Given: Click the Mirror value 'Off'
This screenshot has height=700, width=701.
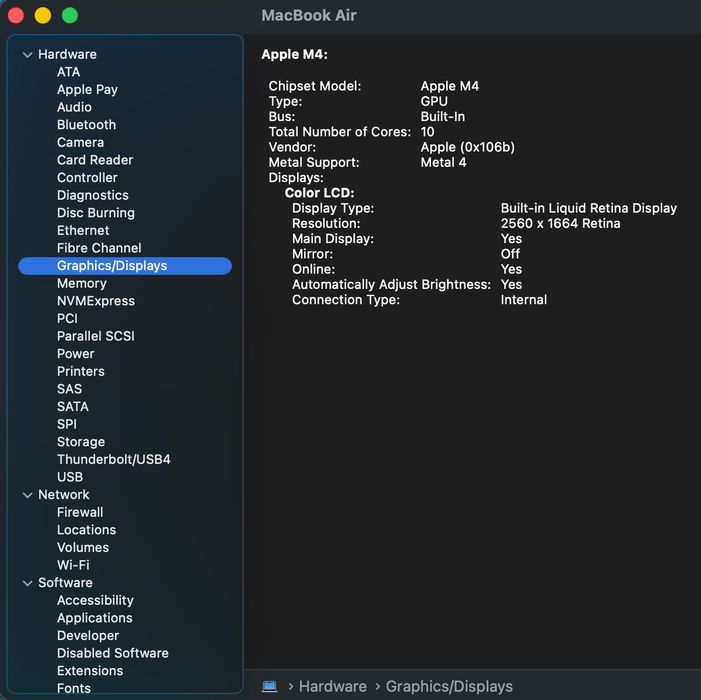Looking at the screenshot, I should coord(510,254).
